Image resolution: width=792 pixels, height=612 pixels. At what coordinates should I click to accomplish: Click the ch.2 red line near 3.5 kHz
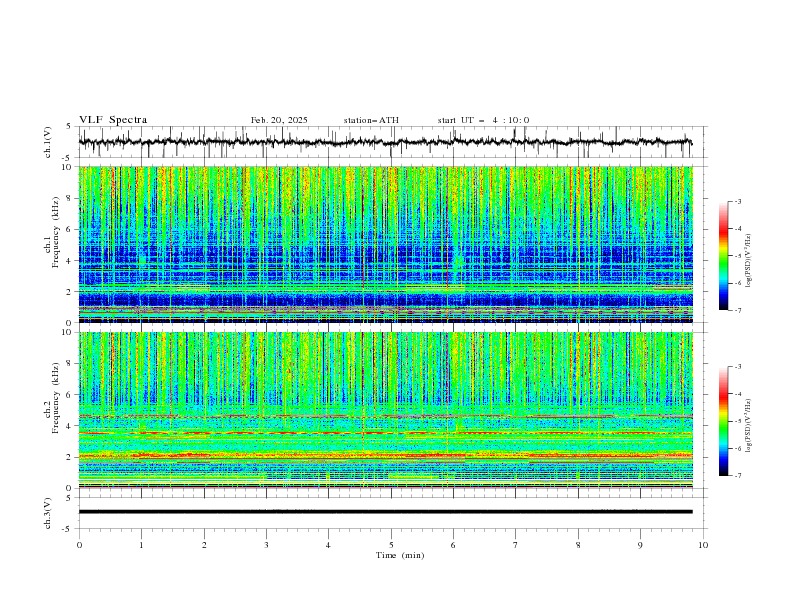click(385, 433)
